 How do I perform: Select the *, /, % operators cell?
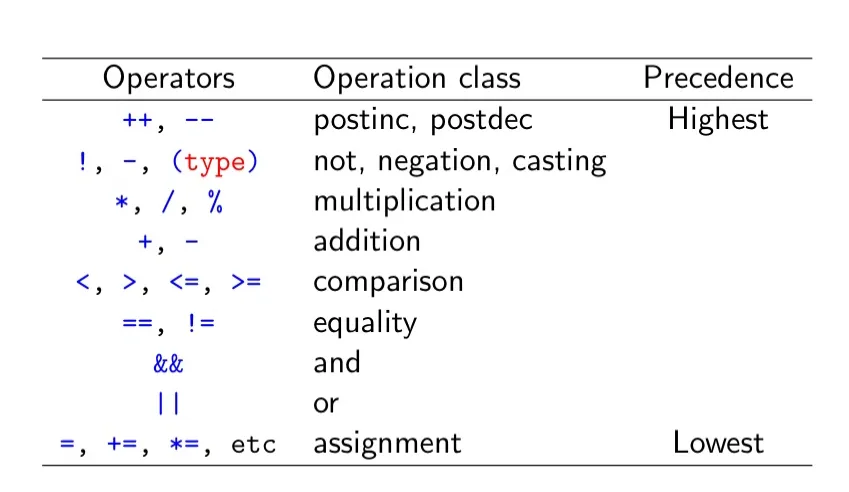[x=168, y=202]
